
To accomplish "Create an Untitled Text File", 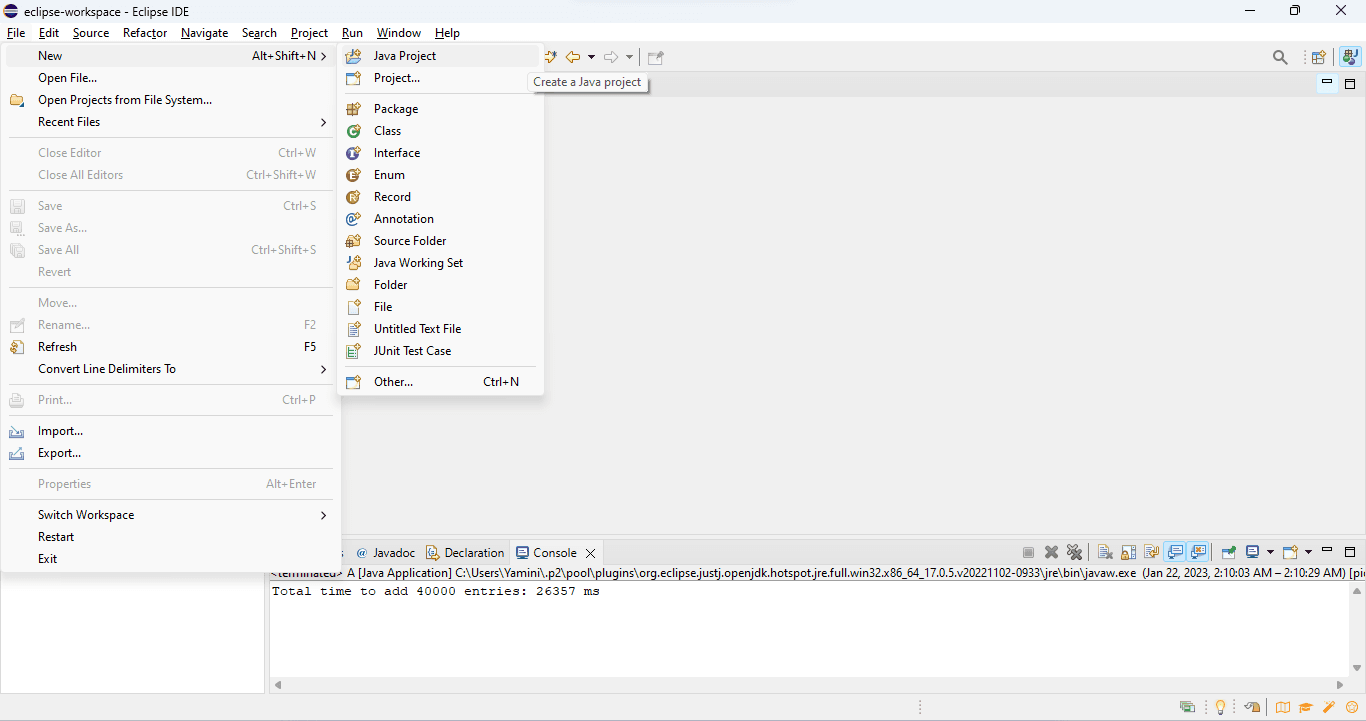I will (x=440, y=329).
